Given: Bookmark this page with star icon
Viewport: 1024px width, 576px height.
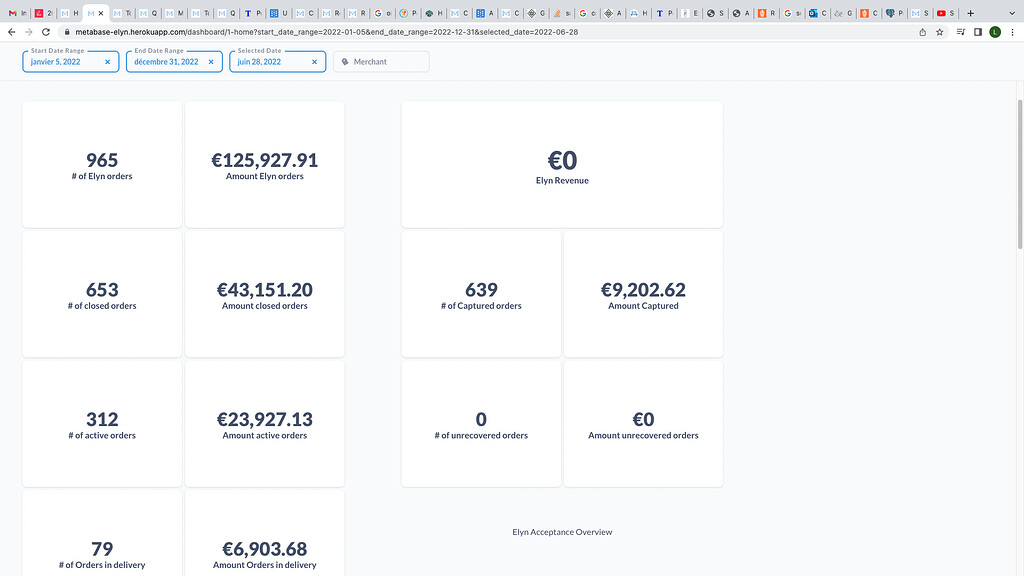Looking at the screenshot, I should [x=940, y=32].
